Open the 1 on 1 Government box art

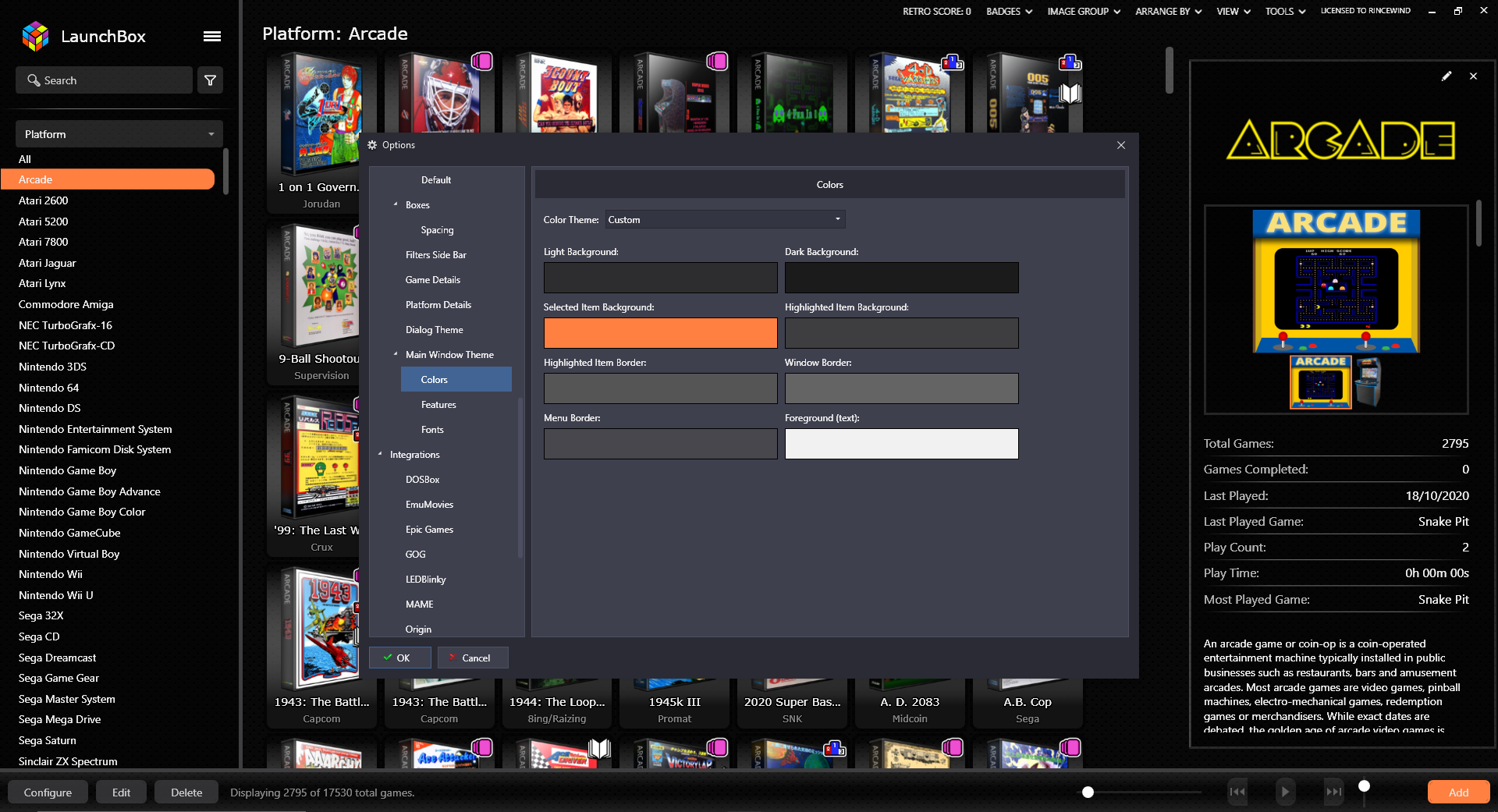click(x=321, y=115)
